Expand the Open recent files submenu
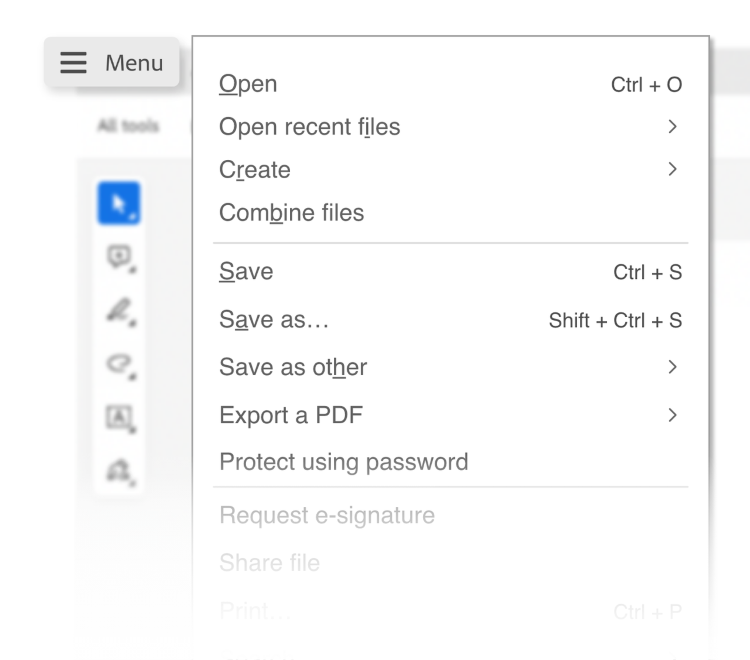Viewport: 750px width, 660px height. (x=310, y=127)
